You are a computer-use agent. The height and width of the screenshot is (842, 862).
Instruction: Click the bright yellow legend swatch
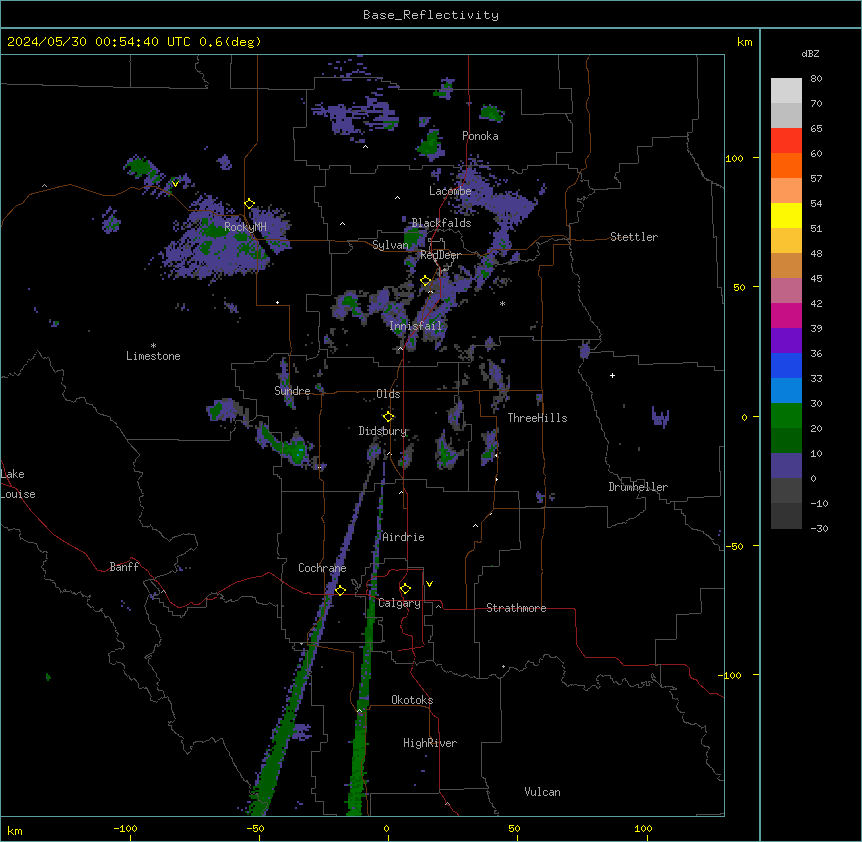(x=786, y=215)
